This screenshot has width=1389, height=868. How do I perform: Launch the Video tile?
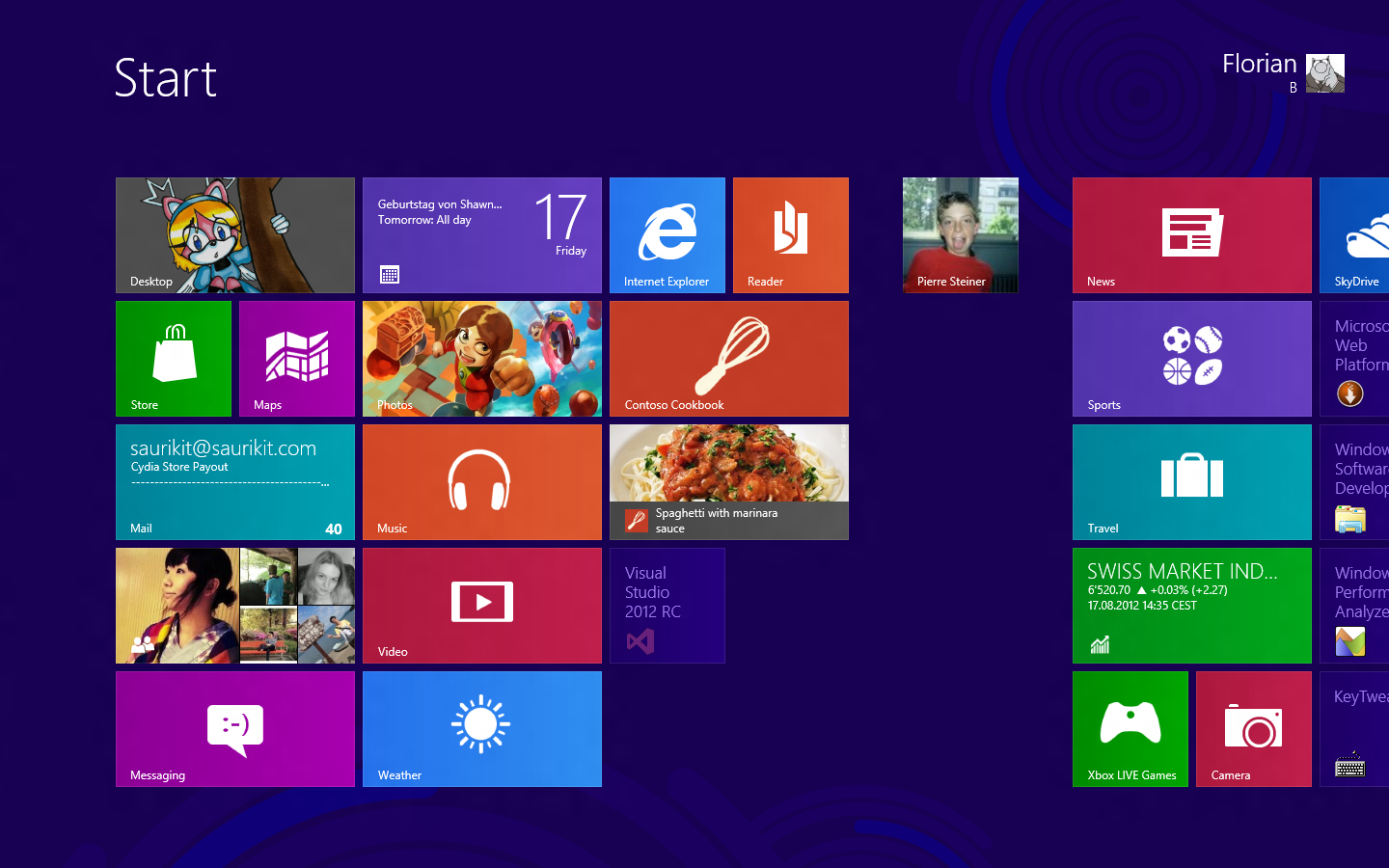click(481, 605)
